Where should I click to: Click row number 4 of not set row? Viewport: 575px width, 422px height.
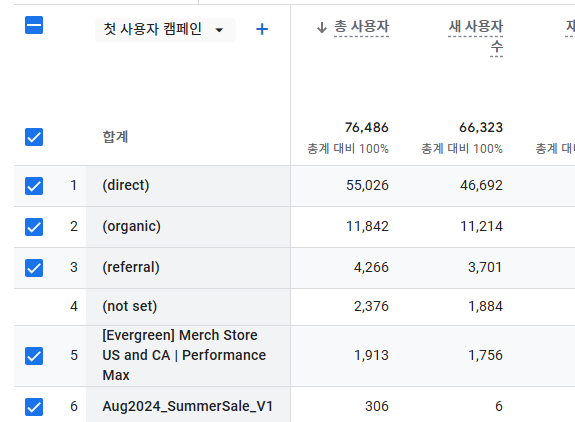tap(74, 306)
